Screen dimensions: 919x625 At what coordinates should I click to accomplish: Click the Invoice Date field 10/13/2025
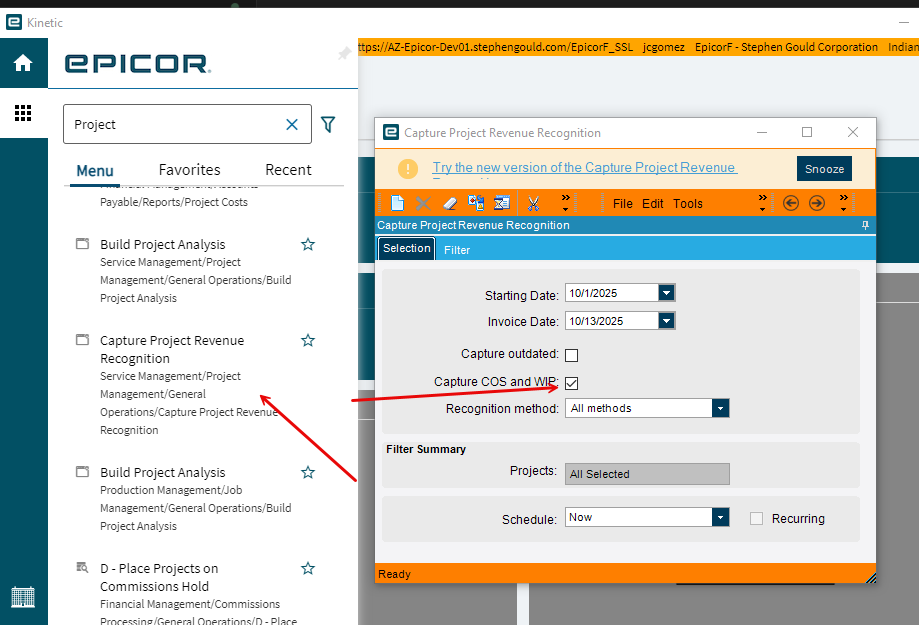tap(611, 321)
